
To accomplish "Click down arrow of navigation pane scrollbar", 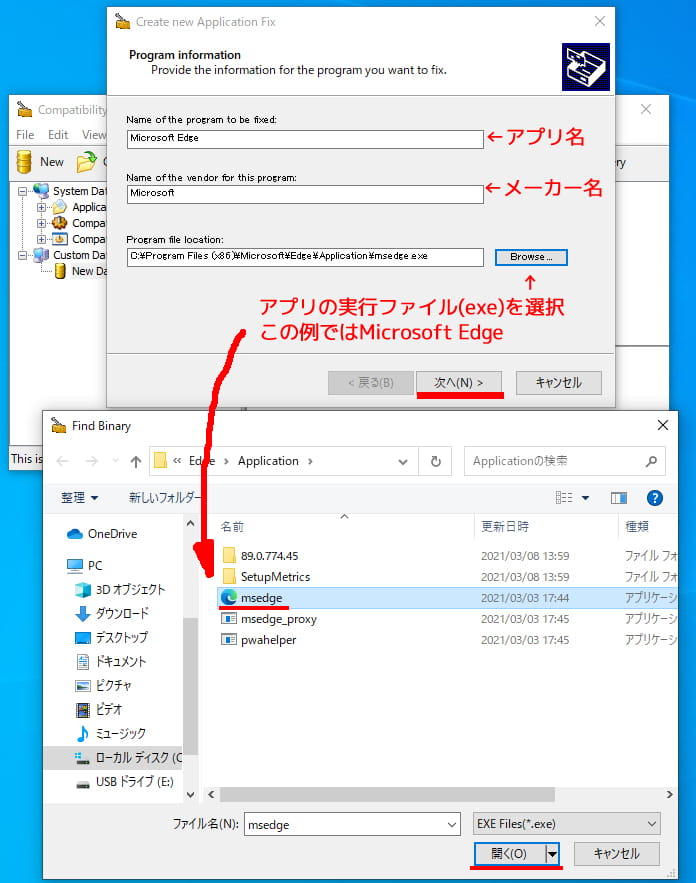I will tap(190, 795).
